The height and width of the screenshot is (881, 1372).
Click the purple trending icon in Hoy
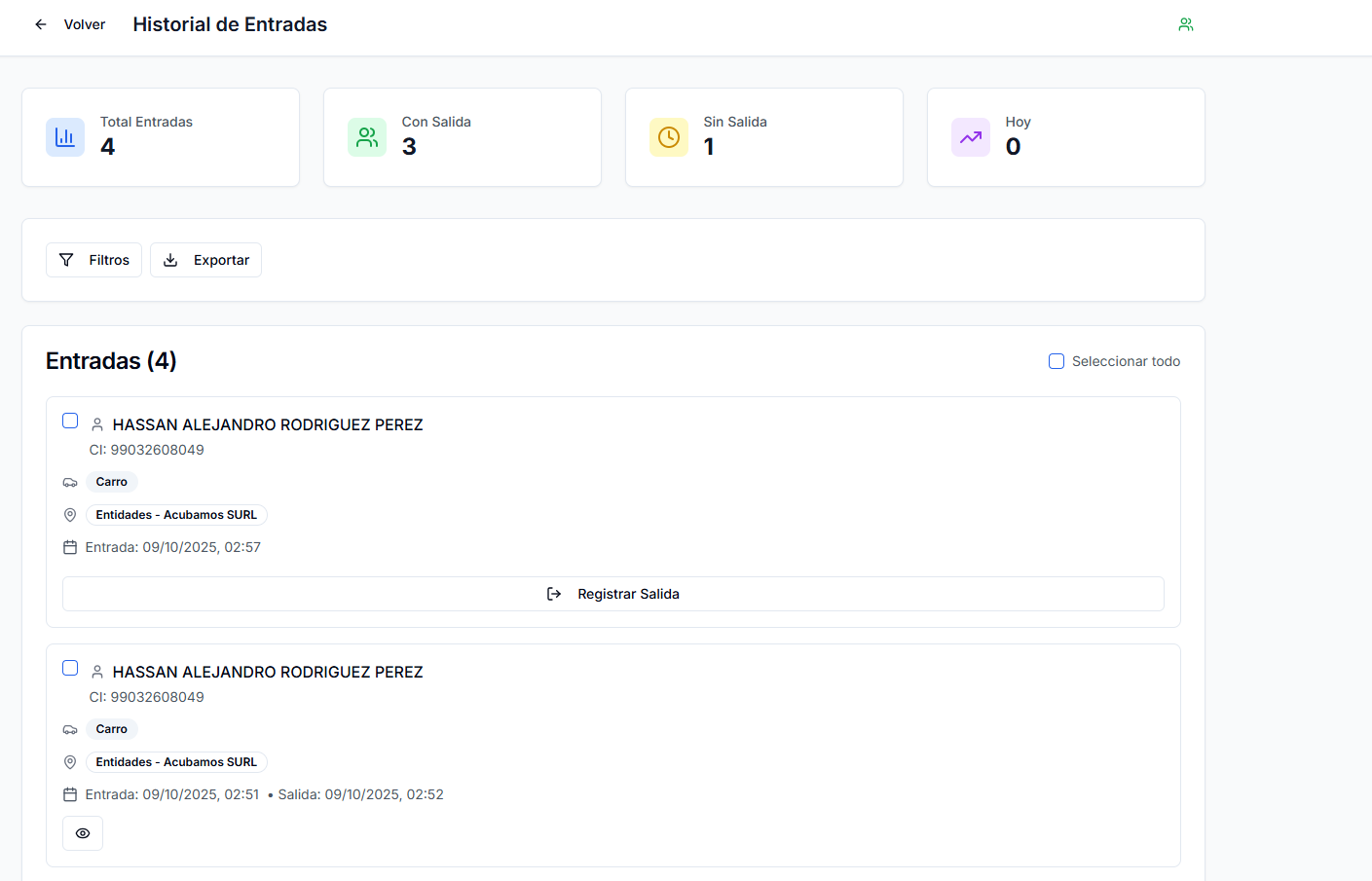pos(971,137)
